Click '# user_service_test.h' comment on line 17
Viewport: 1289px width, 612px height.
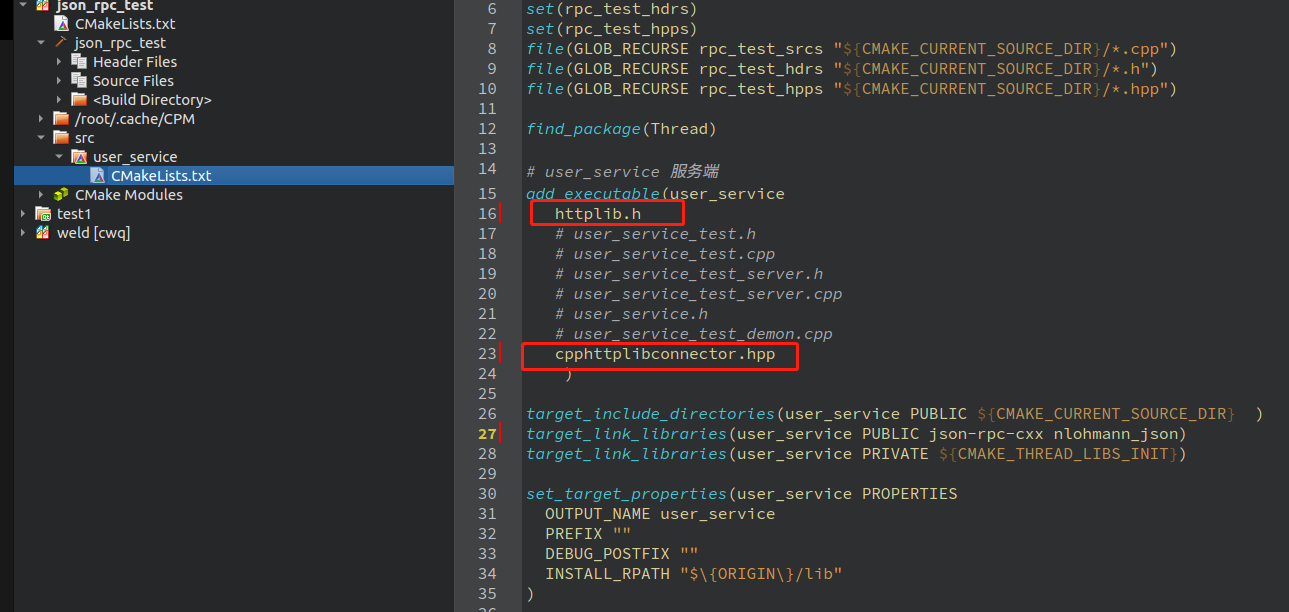coord(655,233)
